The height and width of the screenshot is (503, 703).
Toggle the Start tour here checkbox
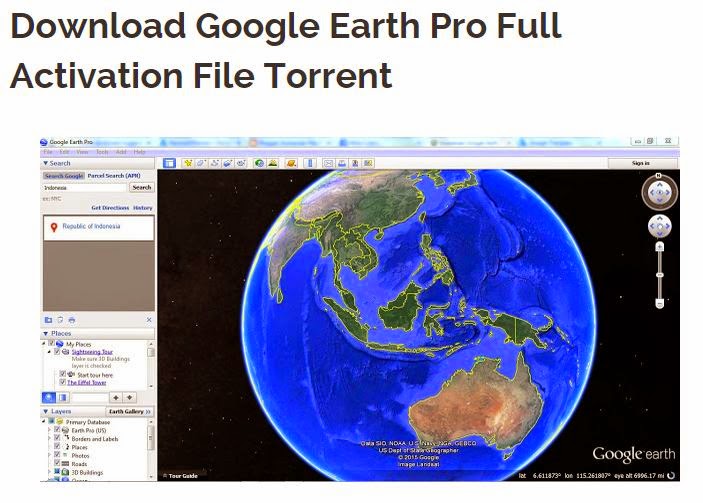coord(63,374)
